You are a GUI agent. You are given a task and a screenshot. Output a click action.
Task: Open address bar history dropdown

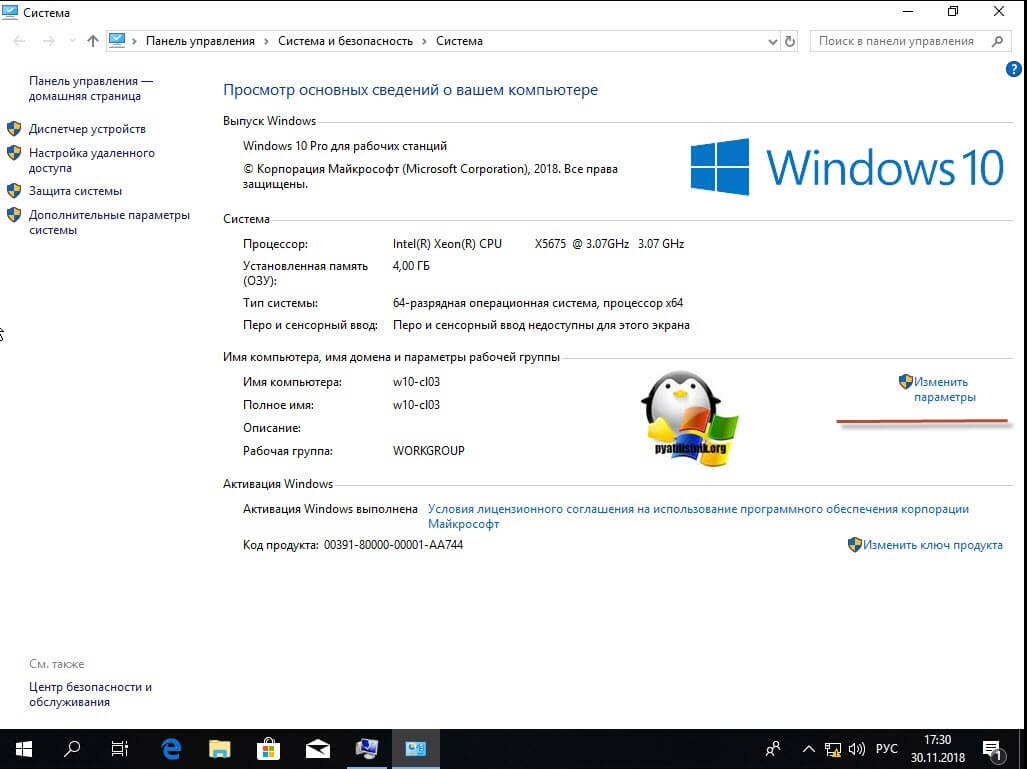click(x=772, y=41)
